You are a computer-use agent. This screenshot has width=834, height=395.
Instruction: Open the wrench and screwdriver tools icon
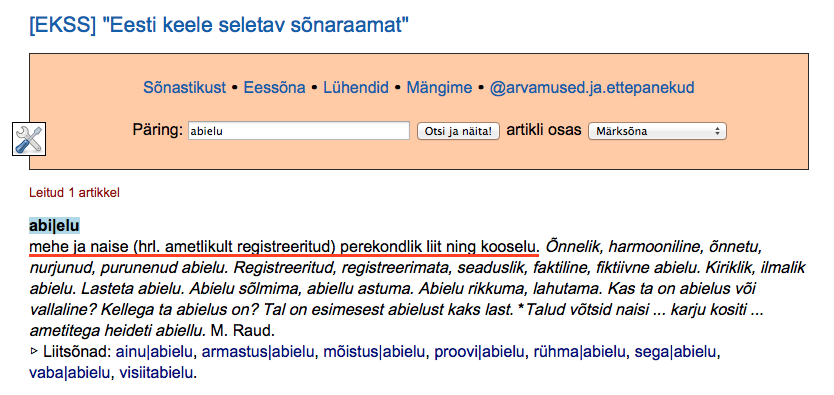[x=29, y=139]
